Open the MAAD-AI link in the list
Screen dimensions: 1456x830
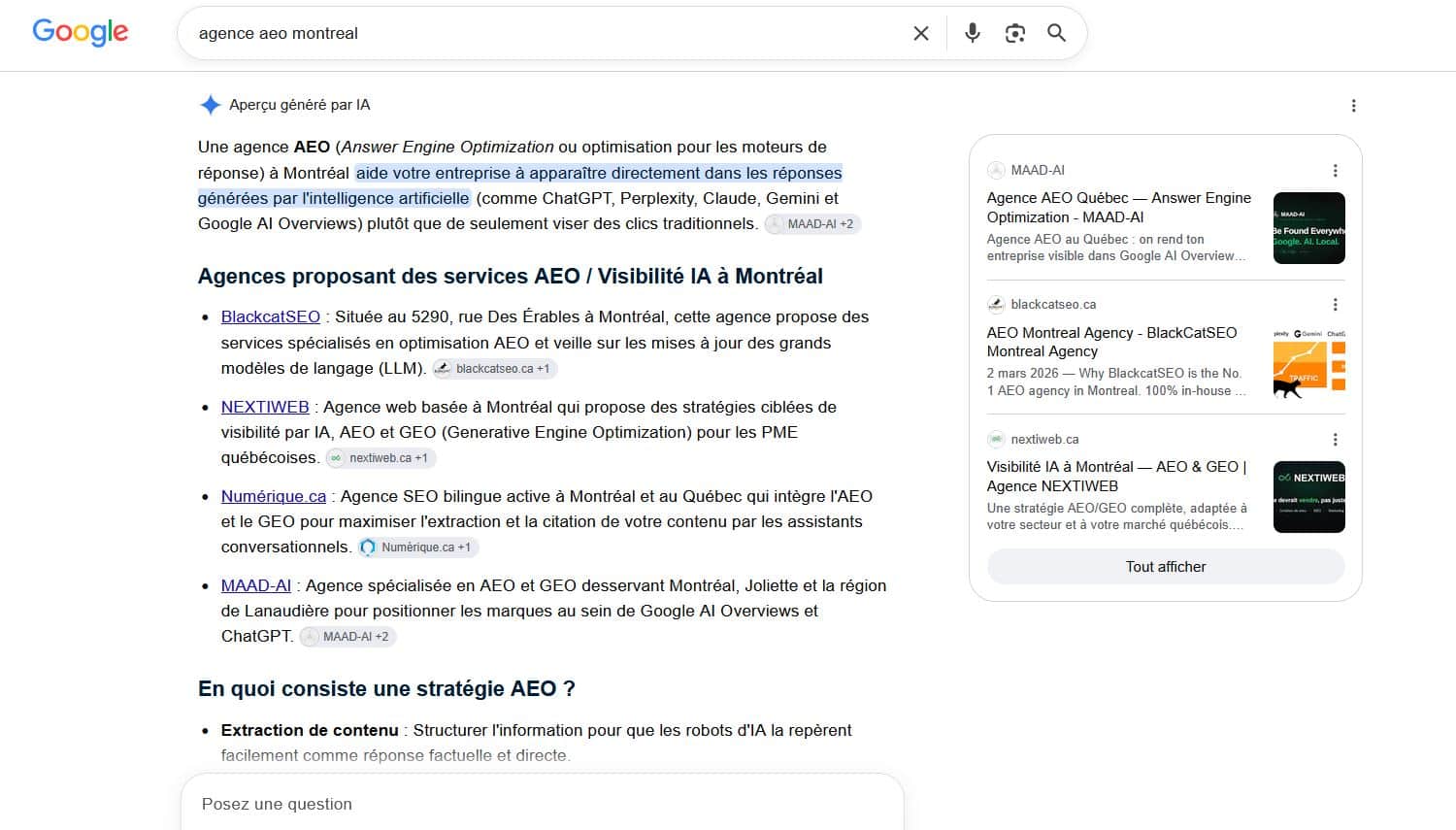(x=256, y=585)
